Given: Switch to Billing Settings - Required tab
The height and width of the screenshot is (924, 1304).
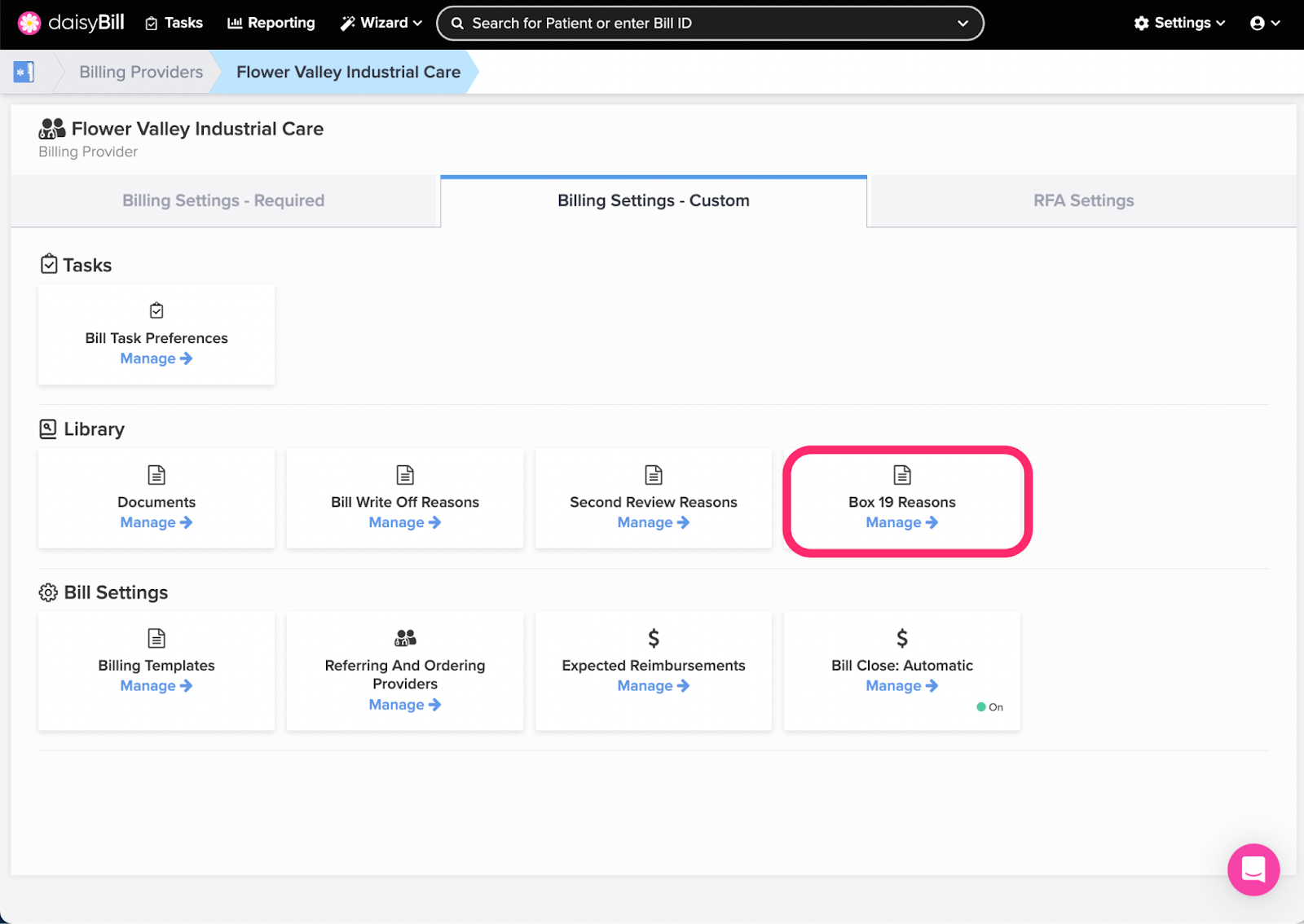Looking at the screenshot, I should click(223, 200).
